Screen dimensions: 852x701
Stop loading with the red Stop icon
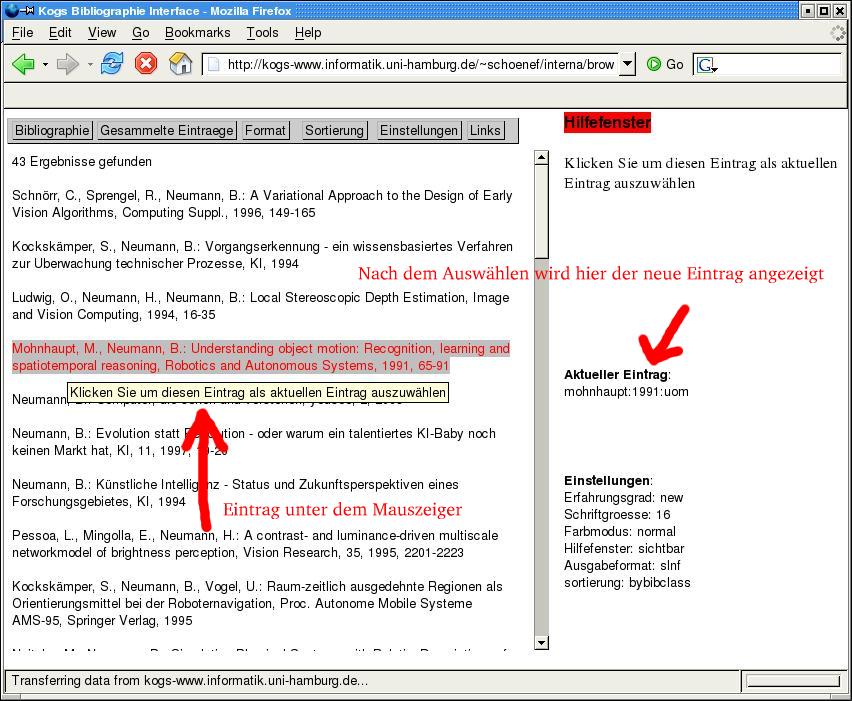(x=146, y=64)
